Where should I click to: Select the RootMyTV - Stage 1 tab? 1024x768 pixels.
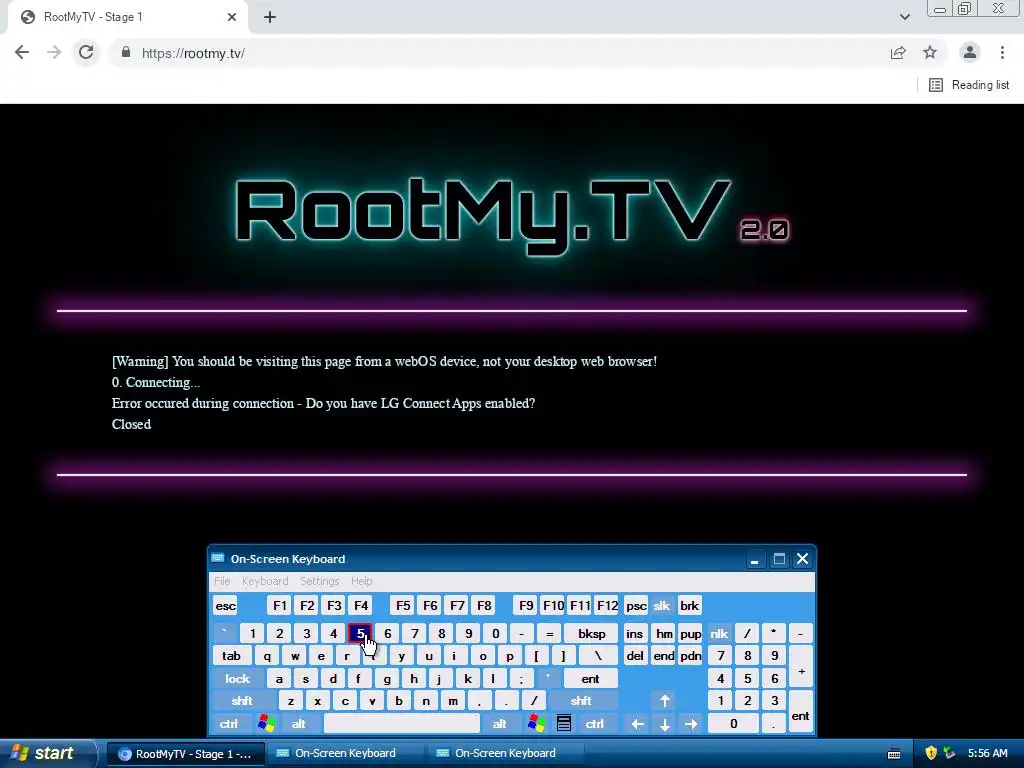129,17
